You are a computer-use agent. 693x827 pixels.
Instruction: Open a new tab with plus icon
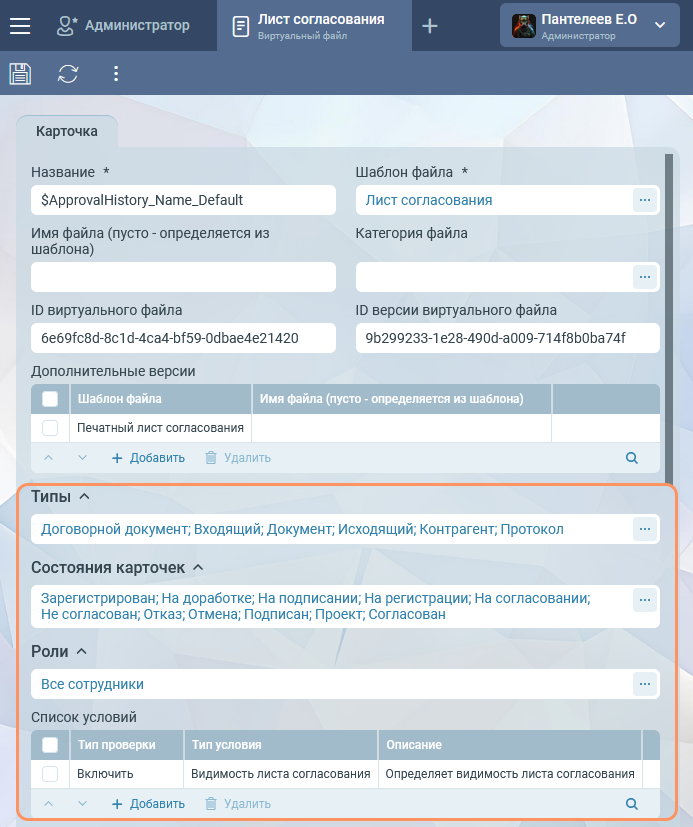(x=430, y=26)
